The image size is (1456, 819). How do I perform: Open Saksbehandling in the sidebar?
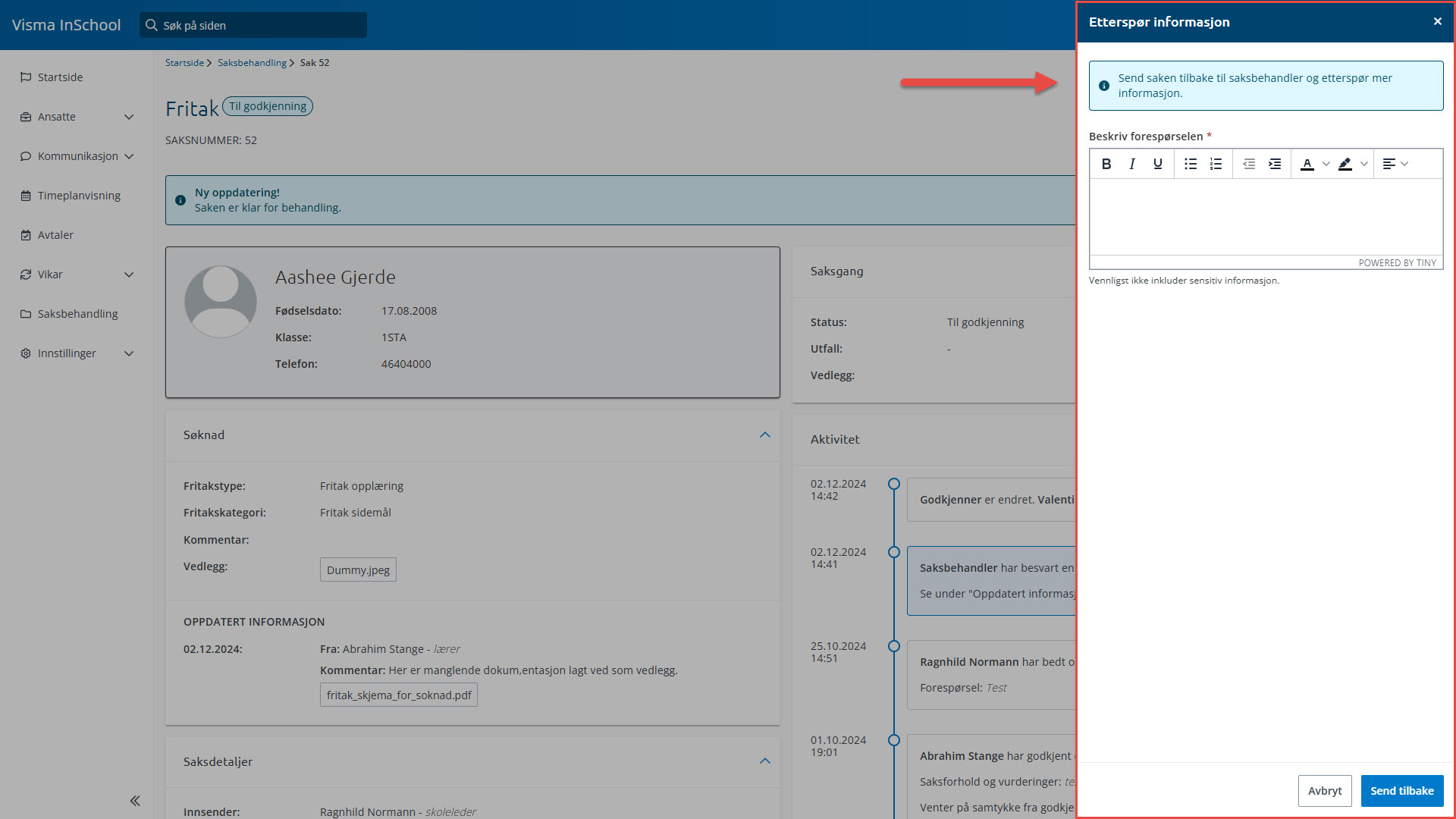(77, 314)
